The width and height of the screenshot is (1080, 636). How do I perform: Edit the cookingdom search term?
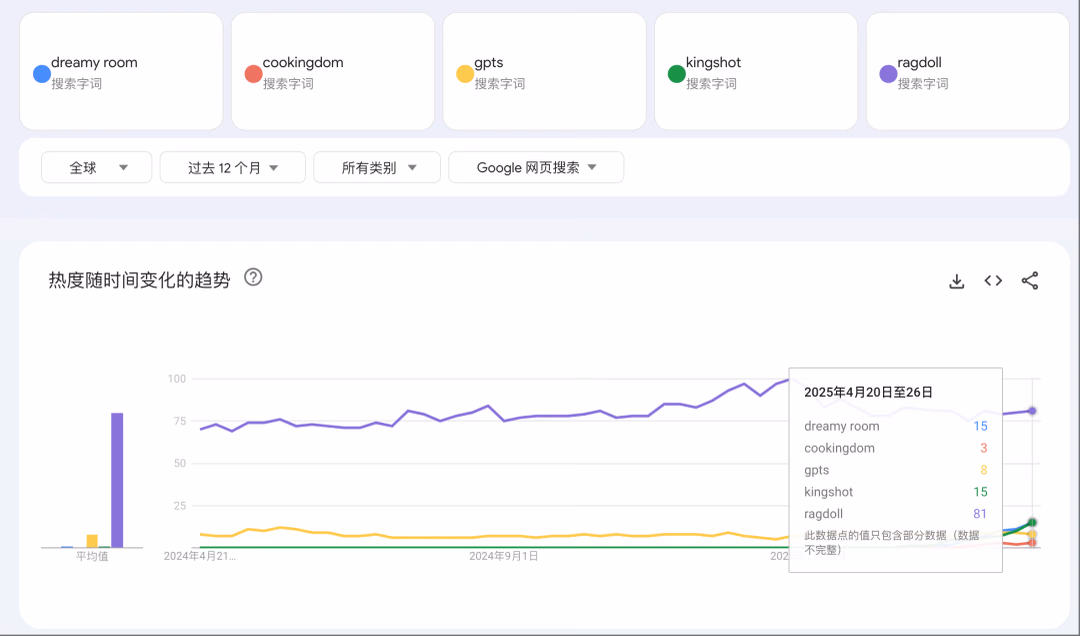click(x=303, y=63)
